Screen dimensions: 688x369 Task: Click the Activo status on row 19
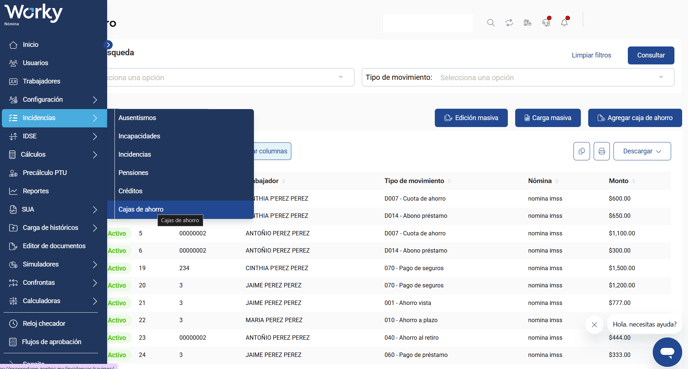(117, 268)
